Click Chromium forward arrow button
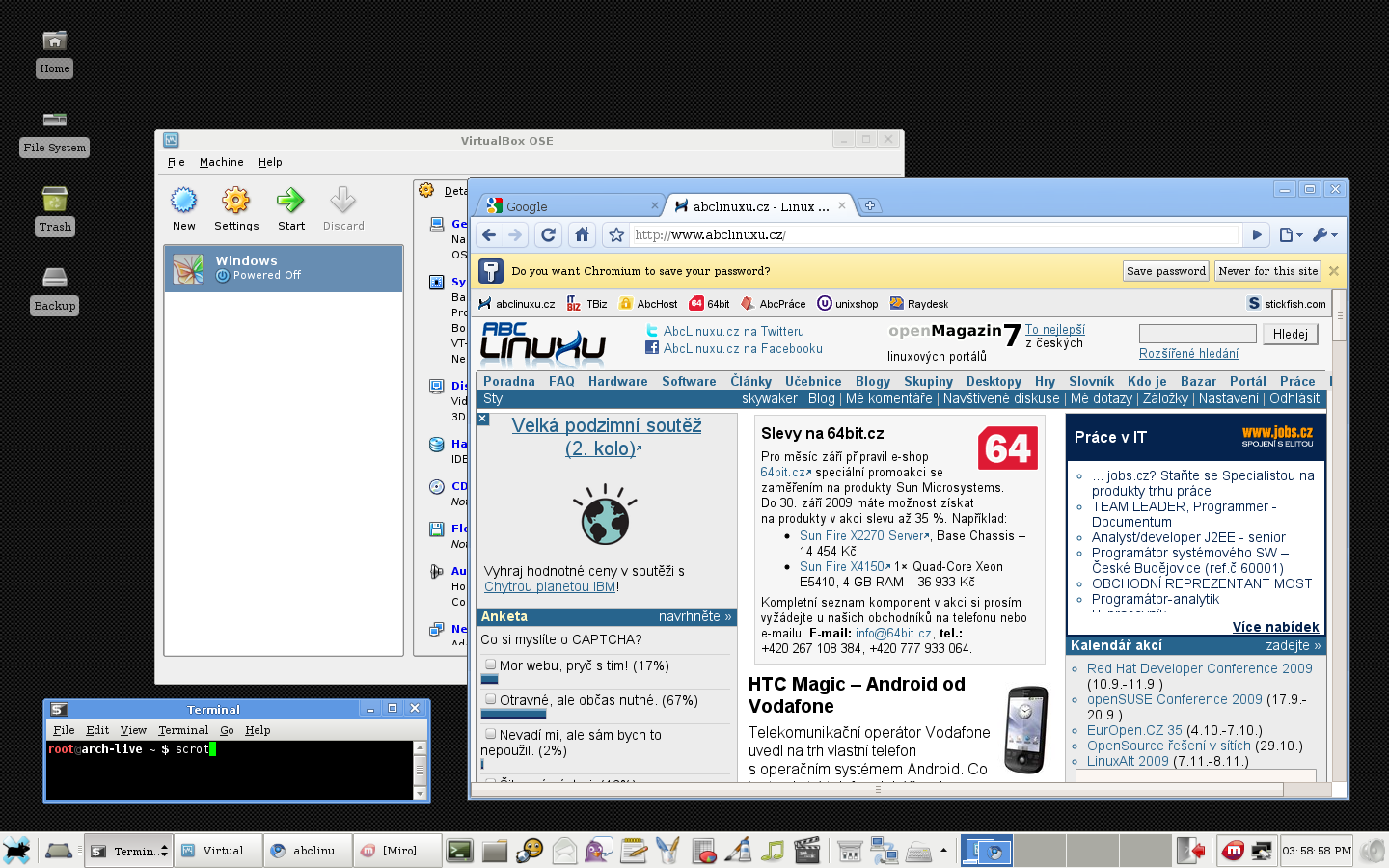 515,234
